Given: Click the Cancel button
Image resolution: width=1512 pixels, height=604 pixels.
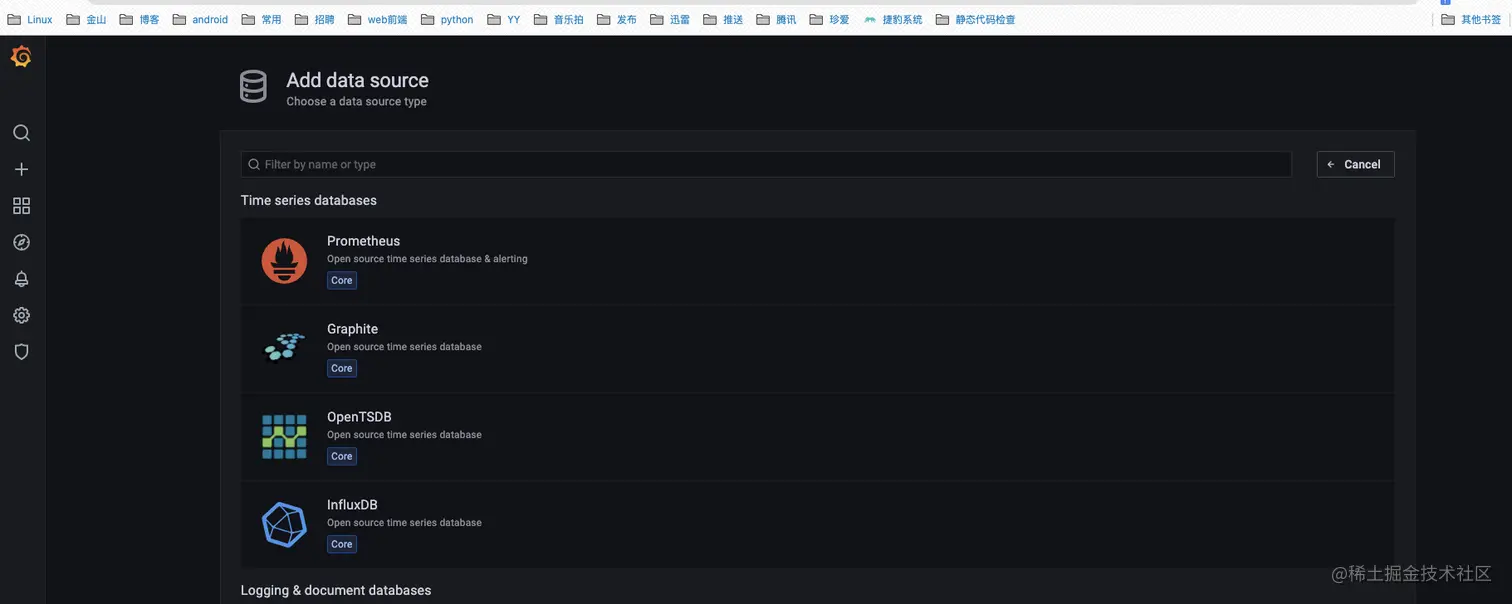Looking at the screenshot, I should 1355,164.
